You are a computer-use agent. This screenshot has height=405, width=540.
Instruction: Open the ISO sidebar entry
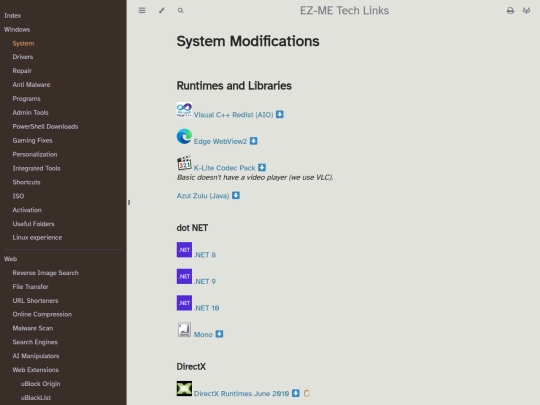pyautogui.click(x=18, y=196)
